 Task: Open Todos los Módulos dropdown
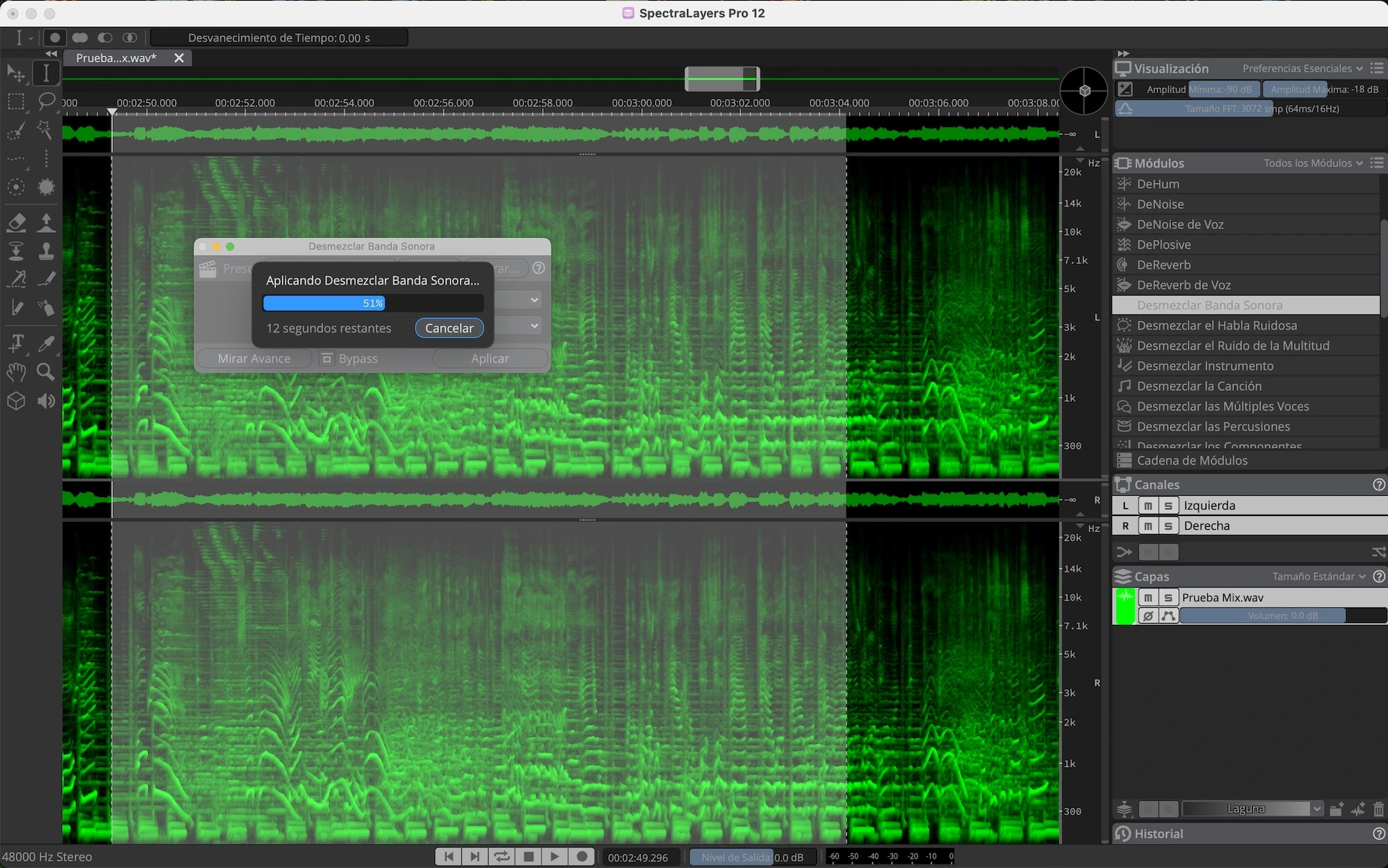(1313, 163)
